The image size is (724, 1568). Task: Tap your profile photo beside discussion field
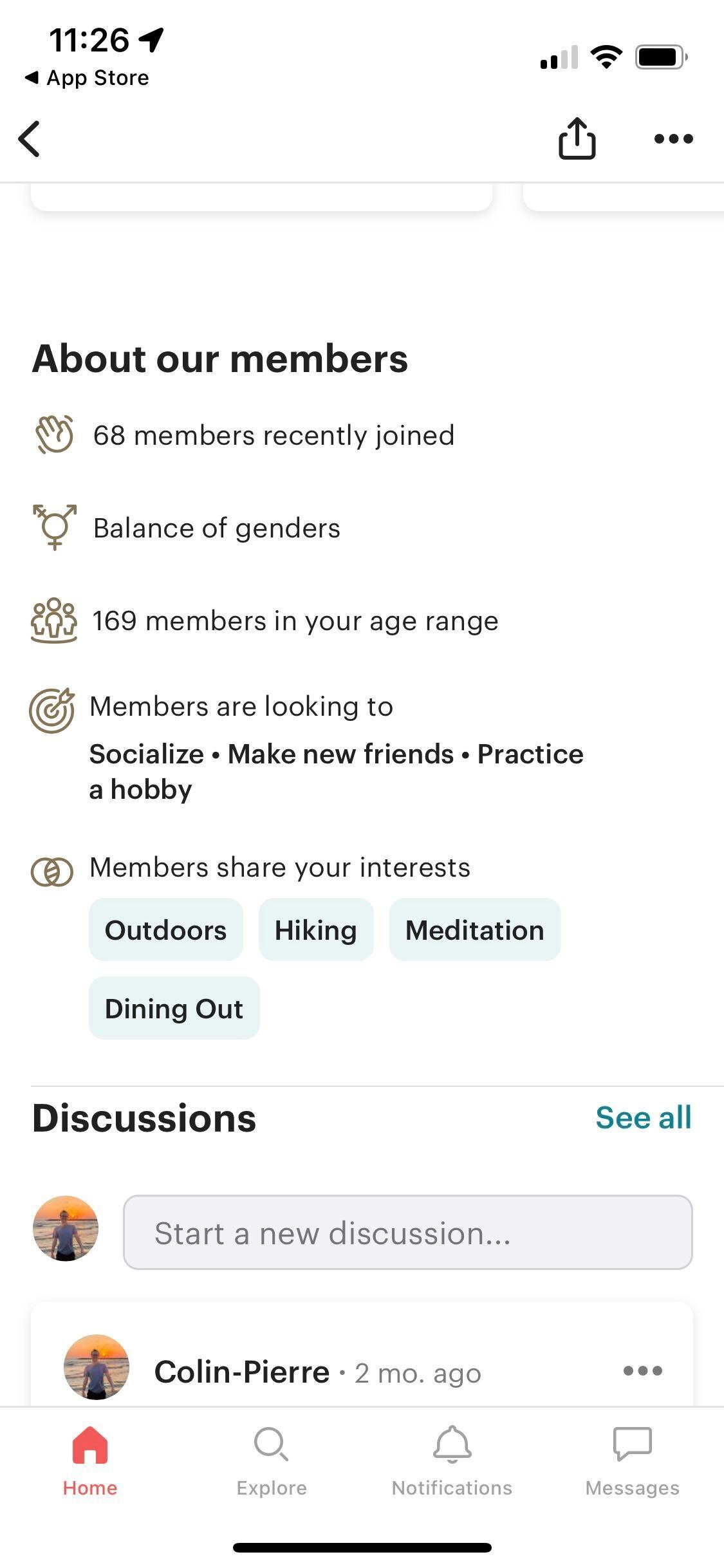click(66, 1228)
